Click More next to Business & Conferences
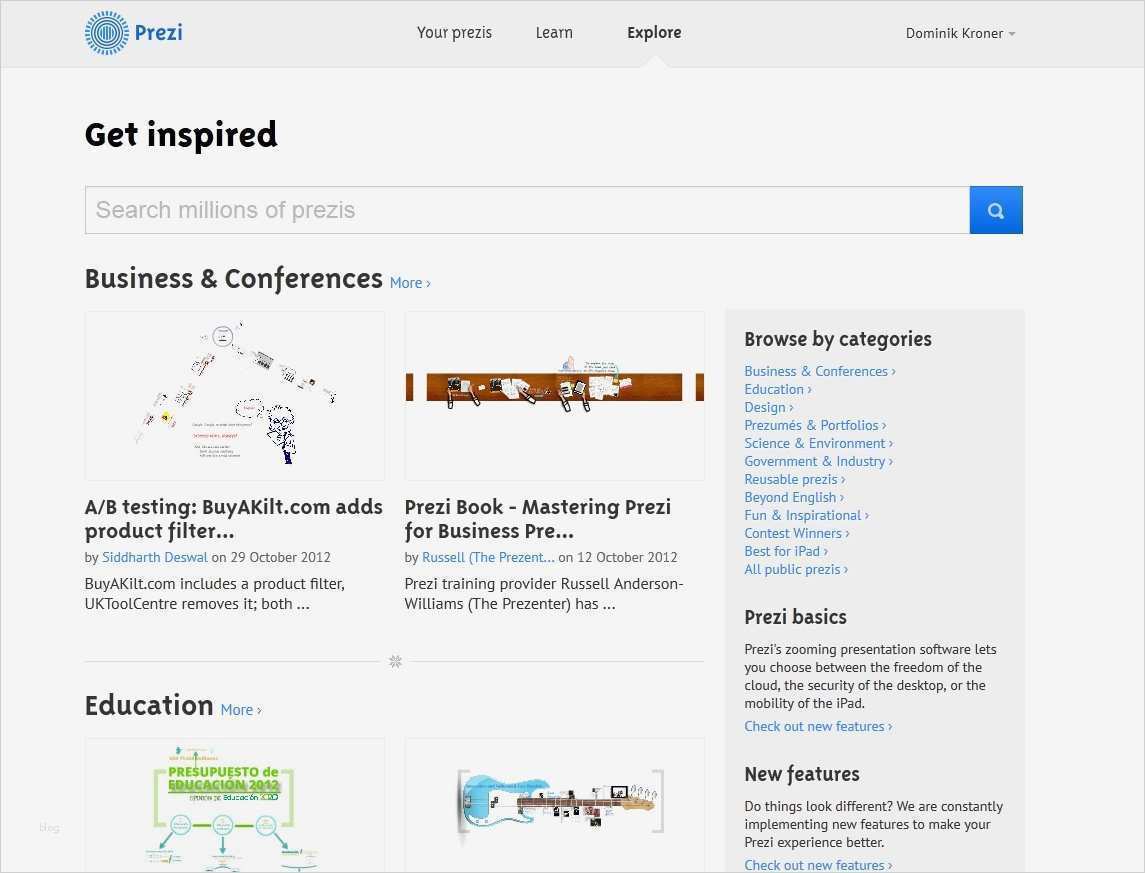The height and width of the screenshot is (873, 1145). pyautogui.click(x=409, y=283)
